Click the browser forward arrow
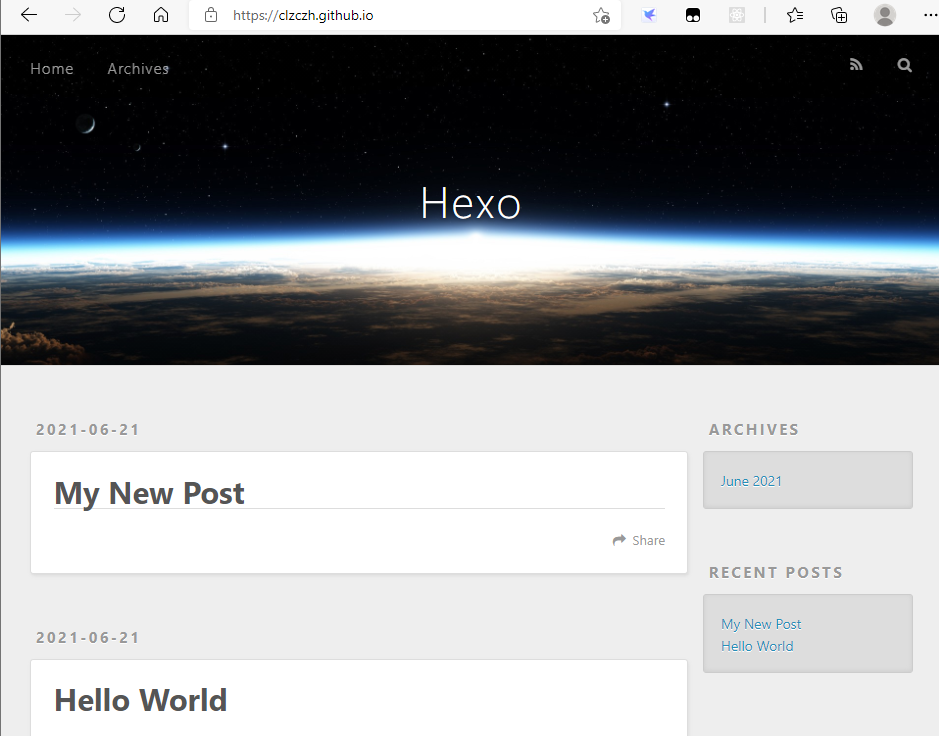 (72, 15)
